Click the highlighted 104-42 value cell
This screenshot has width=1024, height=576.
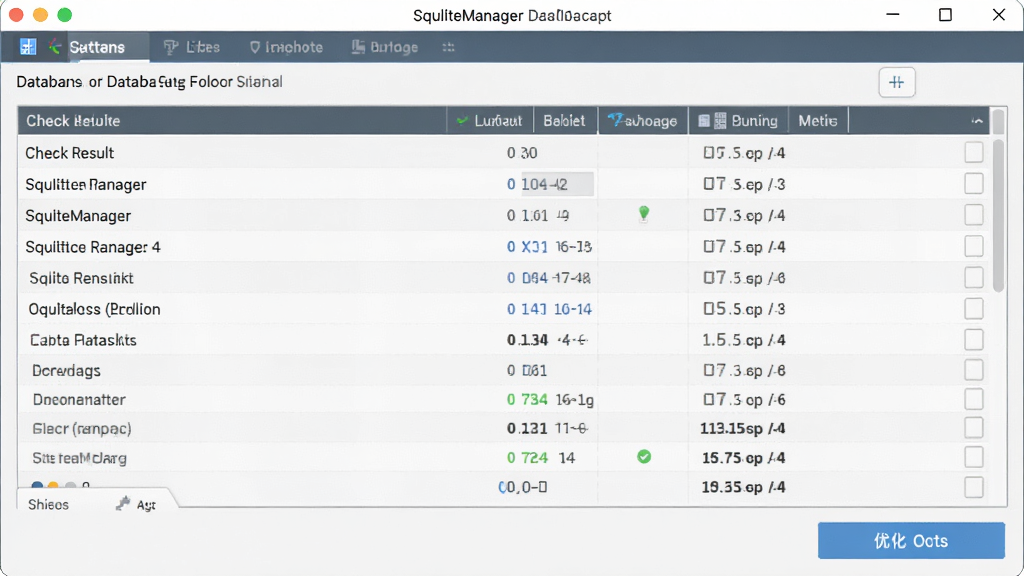pyautogui.click(x=557, y=184)
